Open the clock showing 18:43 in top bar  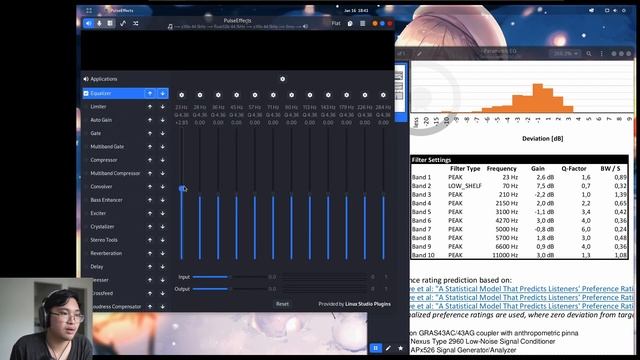tap(356, 10)
